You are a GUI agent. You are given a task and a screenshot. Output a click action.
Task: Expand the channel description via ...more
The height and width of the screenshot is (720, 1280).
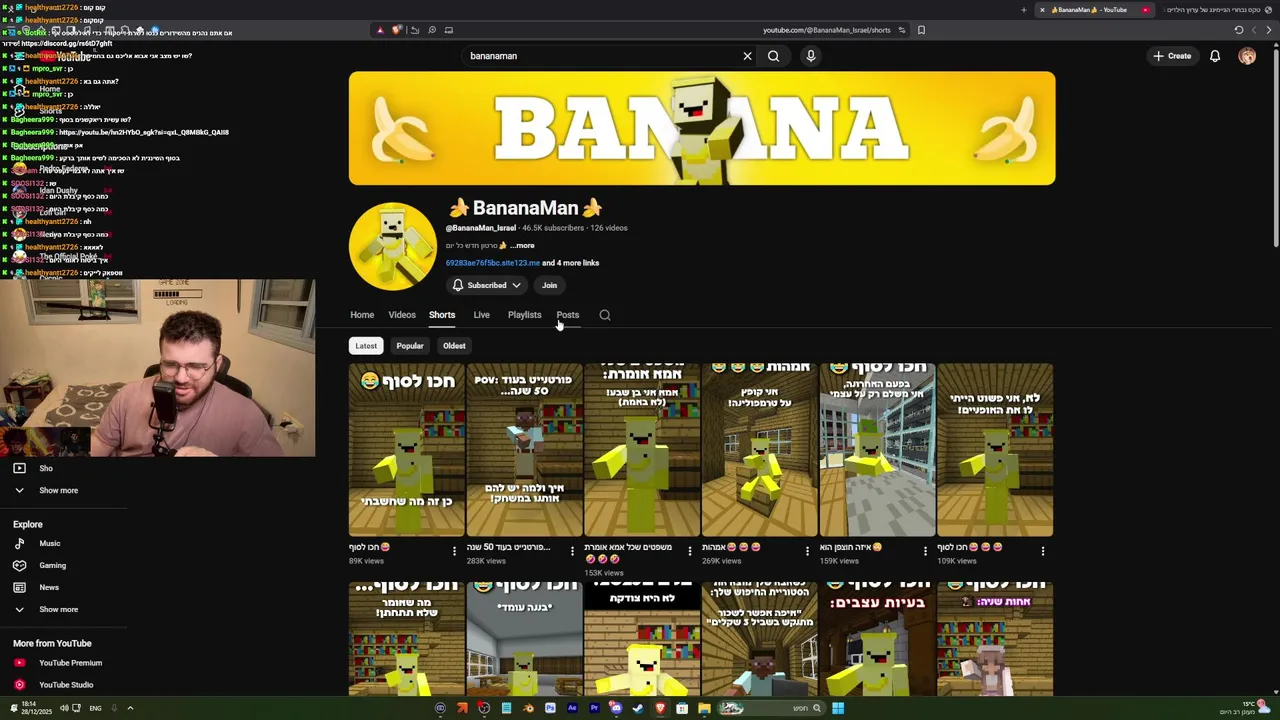(x=522, y=245)
